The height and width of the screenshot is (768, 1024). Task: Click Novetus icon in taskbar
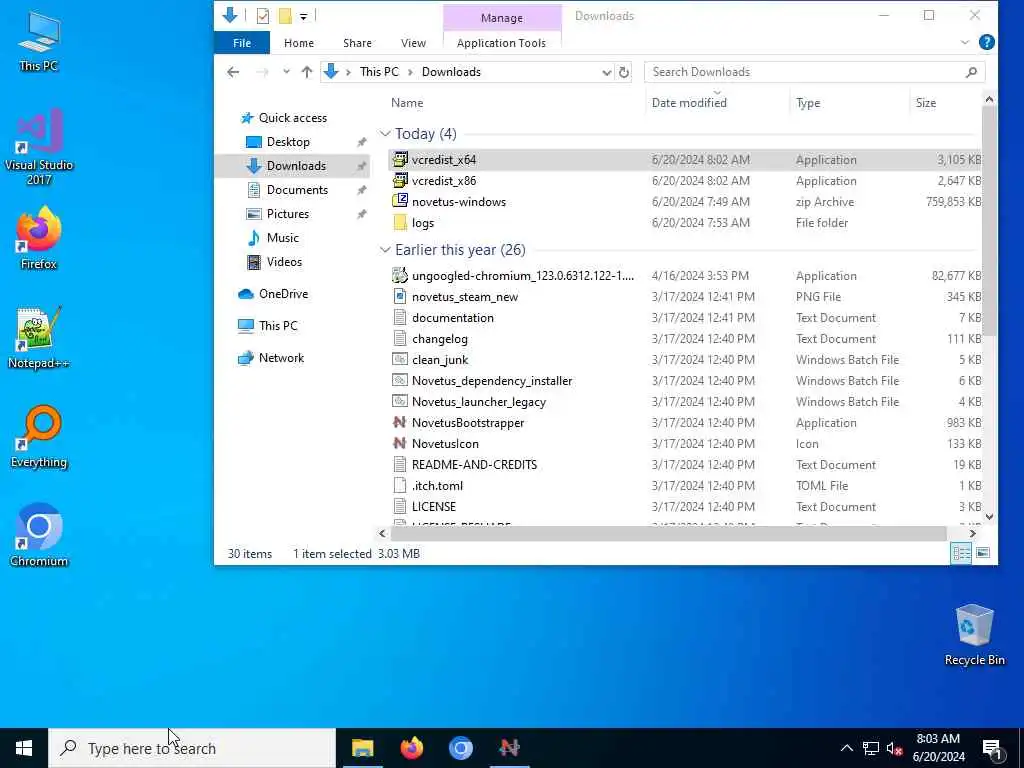[x=509, y=748]
